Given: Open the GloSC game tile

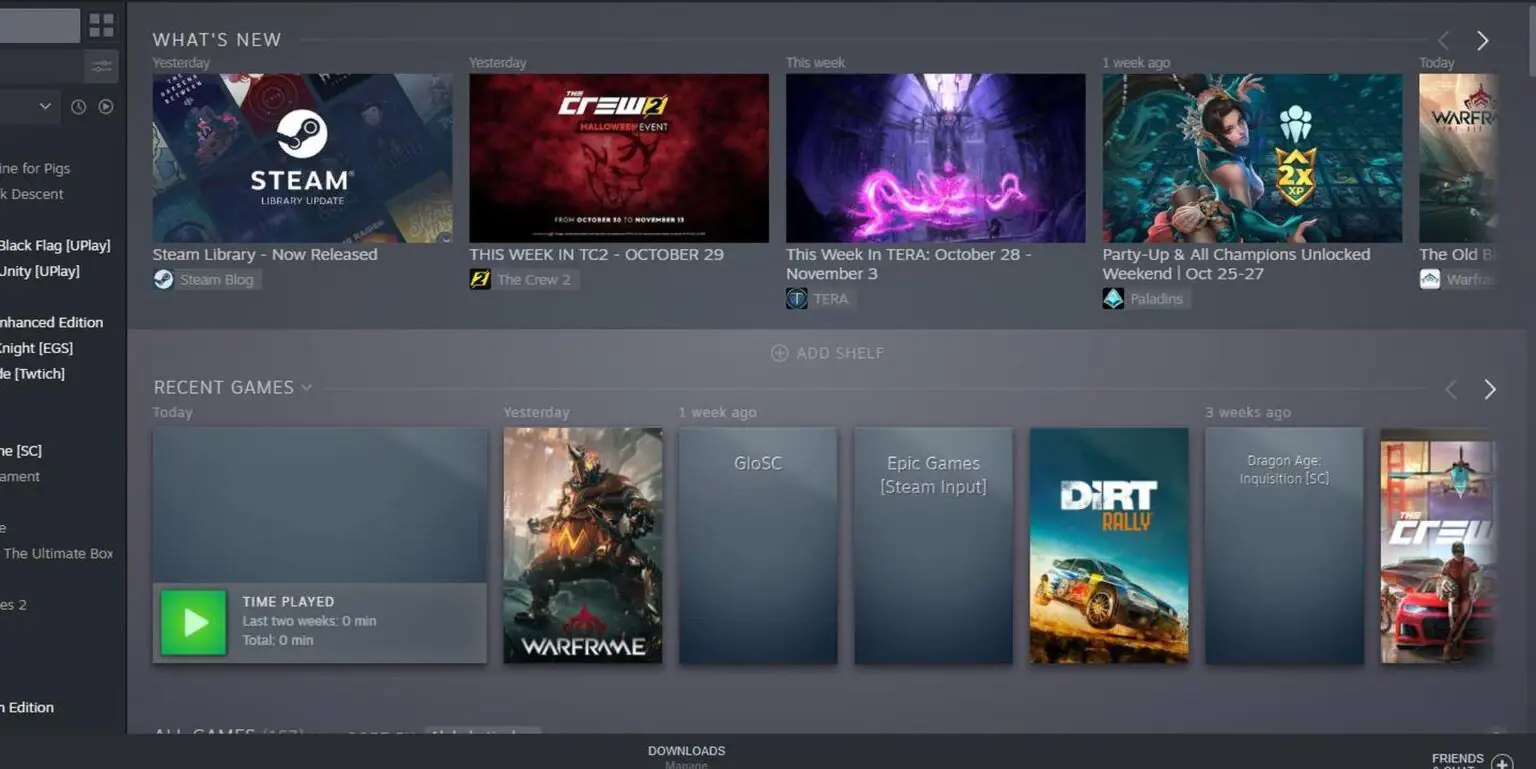Looking at the screenshot, I should pyautogui.click(x=758, y=546).
